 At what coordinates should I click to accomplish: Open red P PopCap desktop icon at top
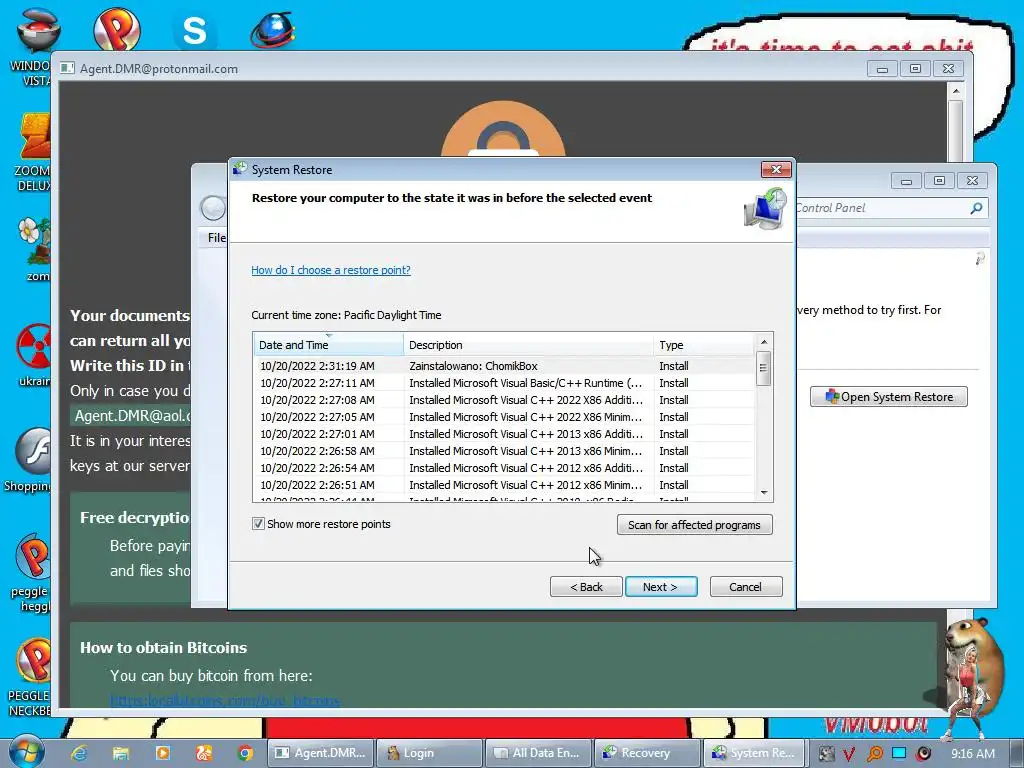pyautogui.click(x=116, y=28)
